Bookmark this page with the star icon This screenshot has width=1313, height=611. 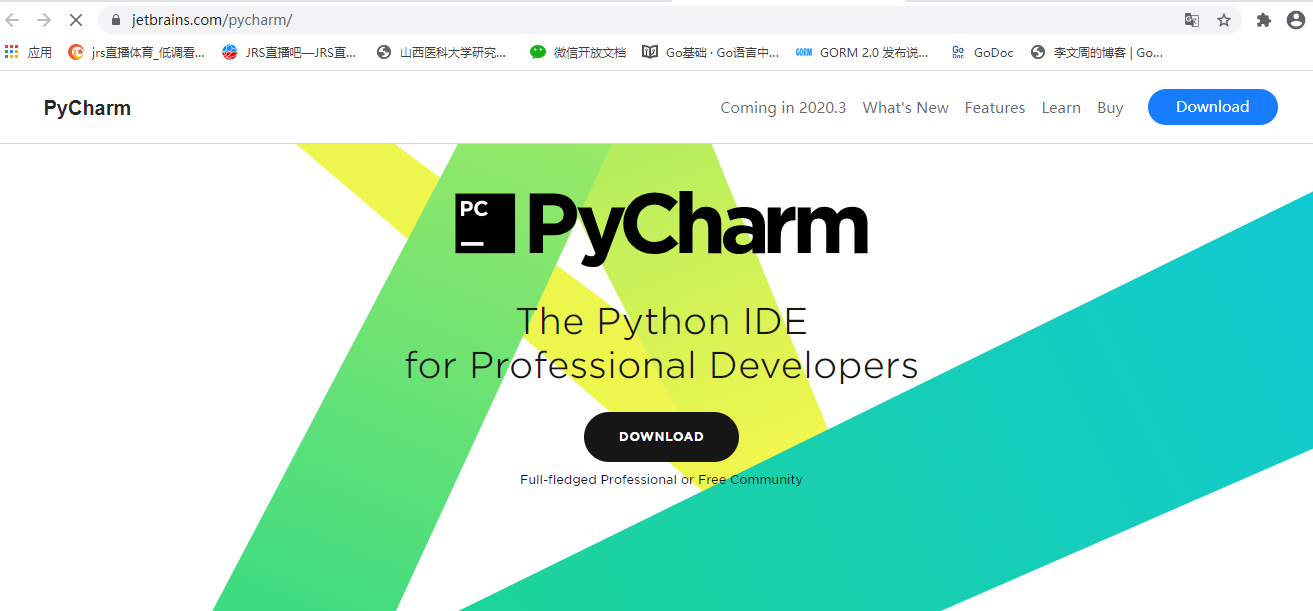[1224, 20]
